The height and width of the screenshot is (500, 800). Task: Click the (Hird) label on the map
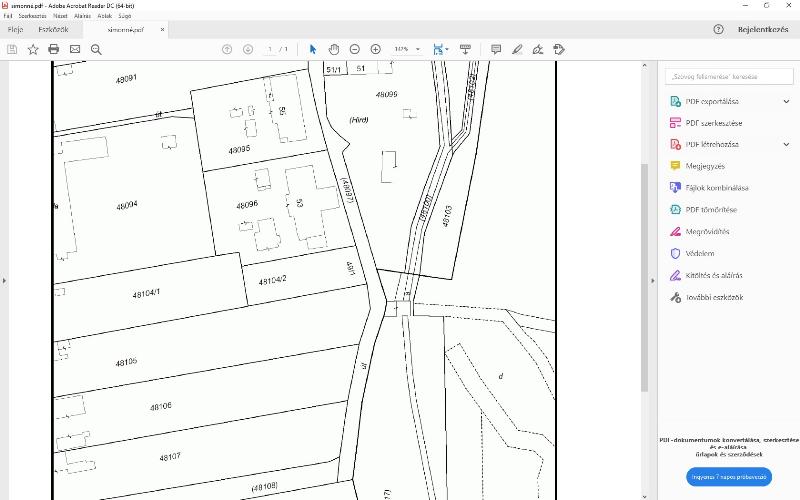point(359,120)
